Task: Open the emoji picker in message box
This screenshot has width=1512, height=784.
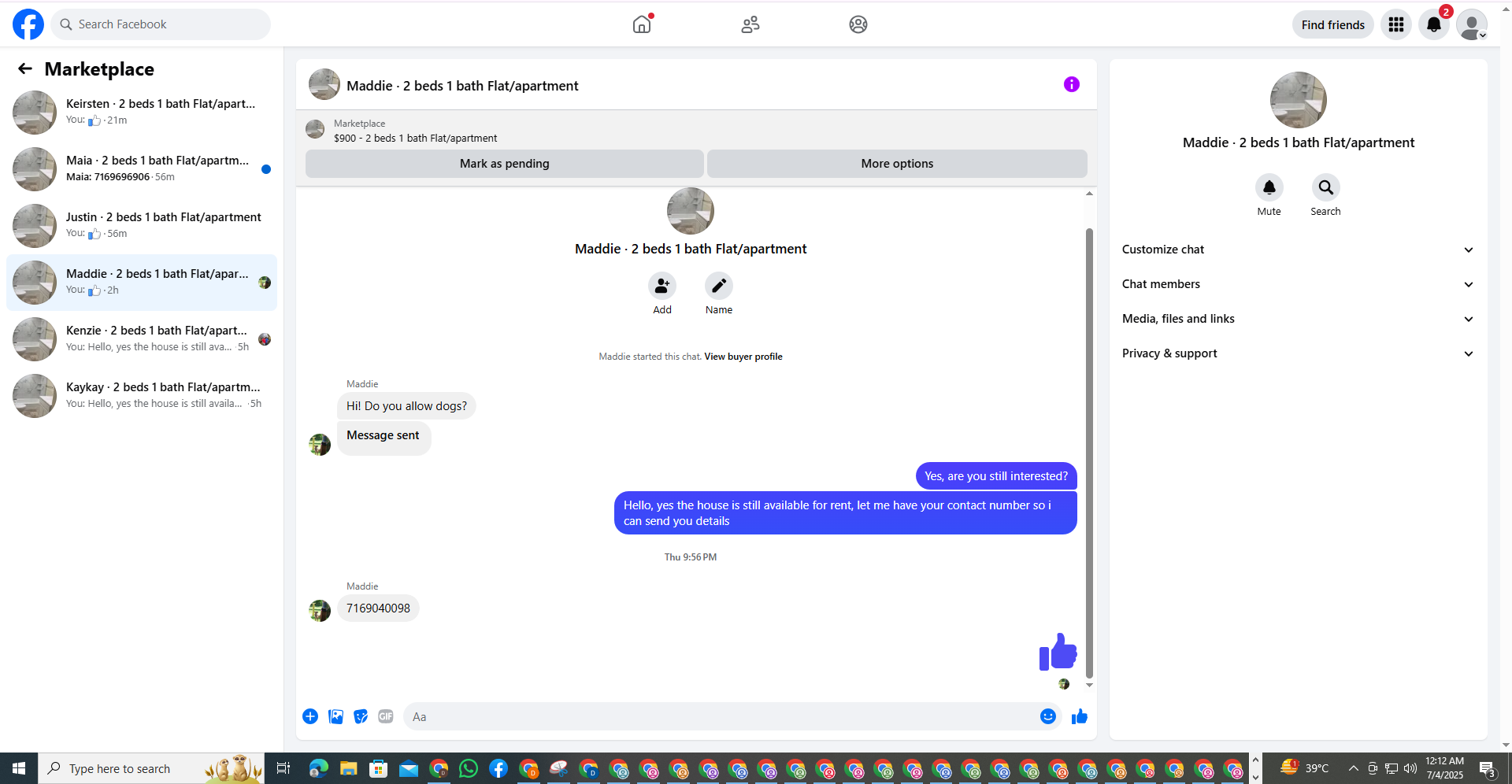Action: pyautogui.click(x=1048, y=716)
